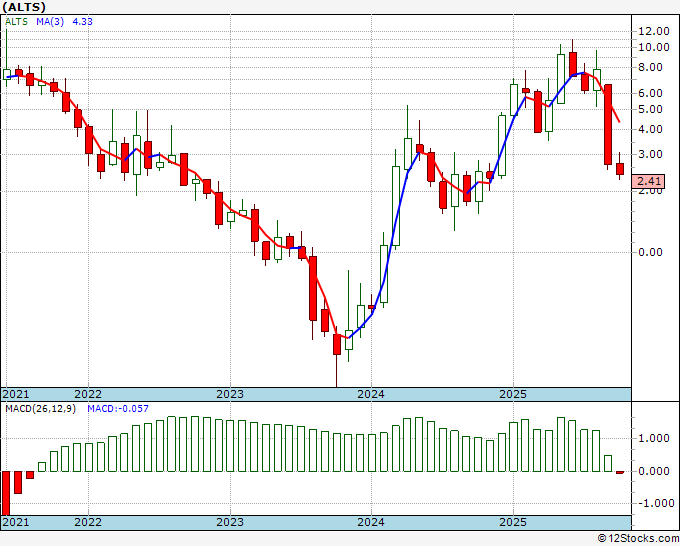Click 2021 on the MACD timeline
The height and width of the screenshot is (546, 680).
[x=16, y=522]
